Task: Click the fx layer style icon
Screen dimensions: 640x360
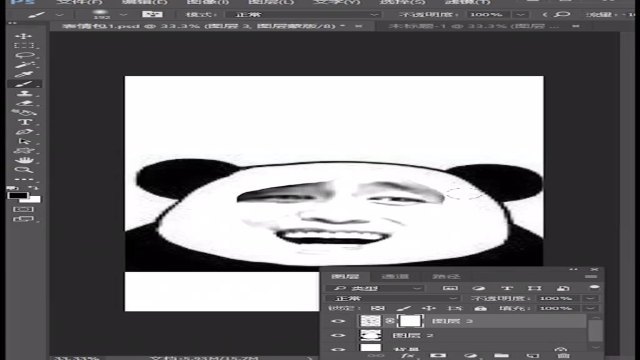Action: click(406, 356)
